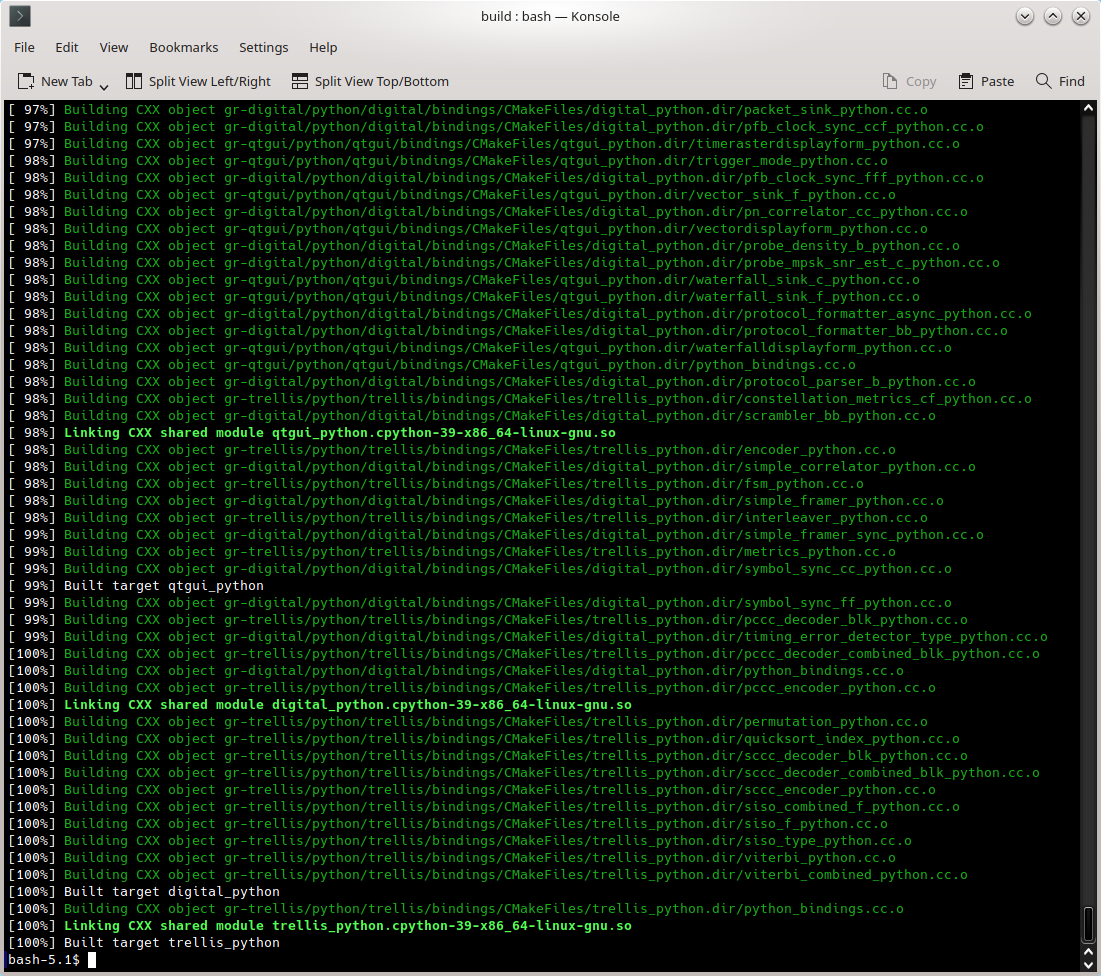Open the Bookmarks menu
Screen dimensions: 1101x976
(x=184, y=47)
